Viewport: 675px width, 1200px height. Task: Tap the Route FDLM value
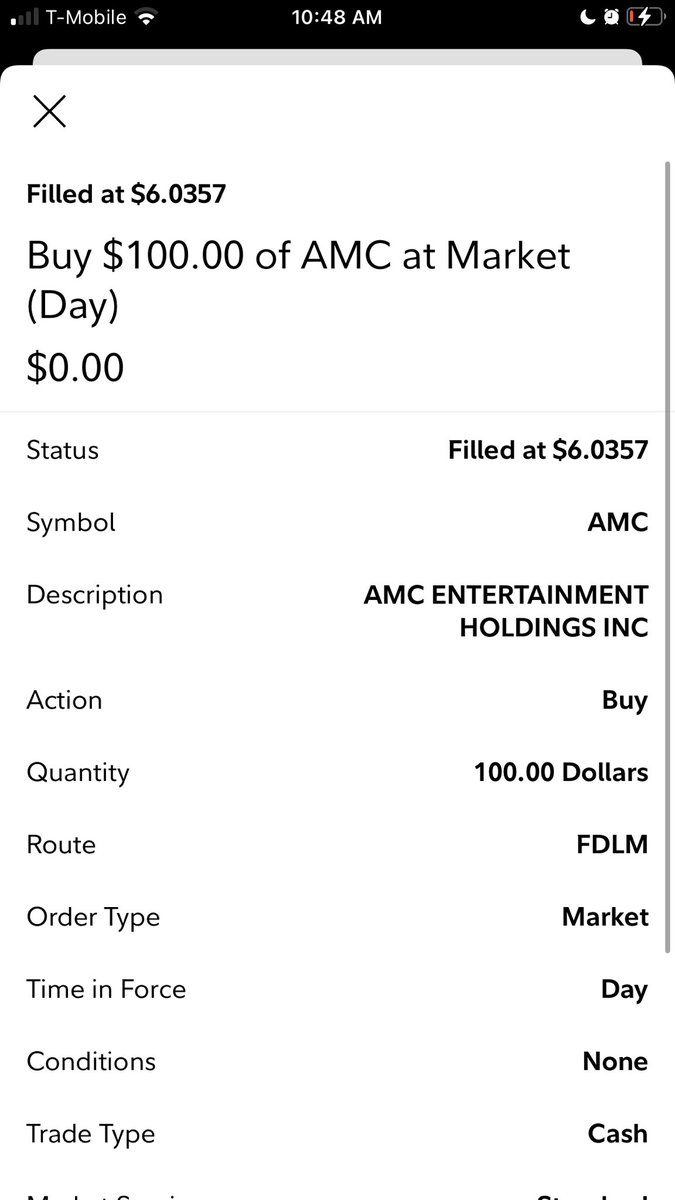coord(612,844)
